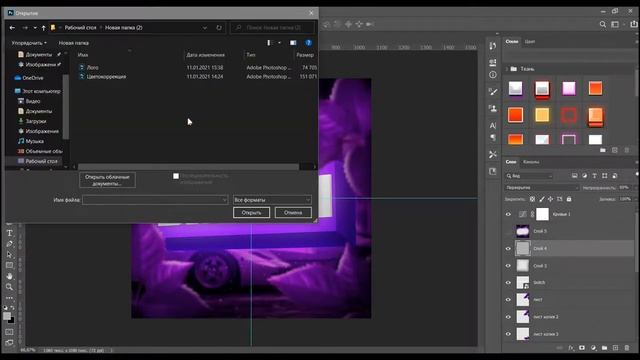Click the Share icon at top right

pyautogui.click(x=633, y=24)
